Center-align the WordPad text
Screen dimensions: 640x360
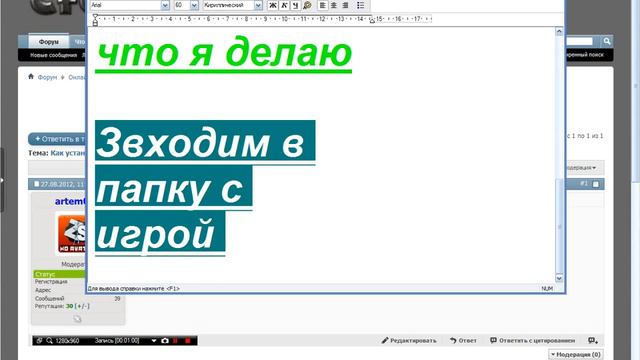pos(334,5)
